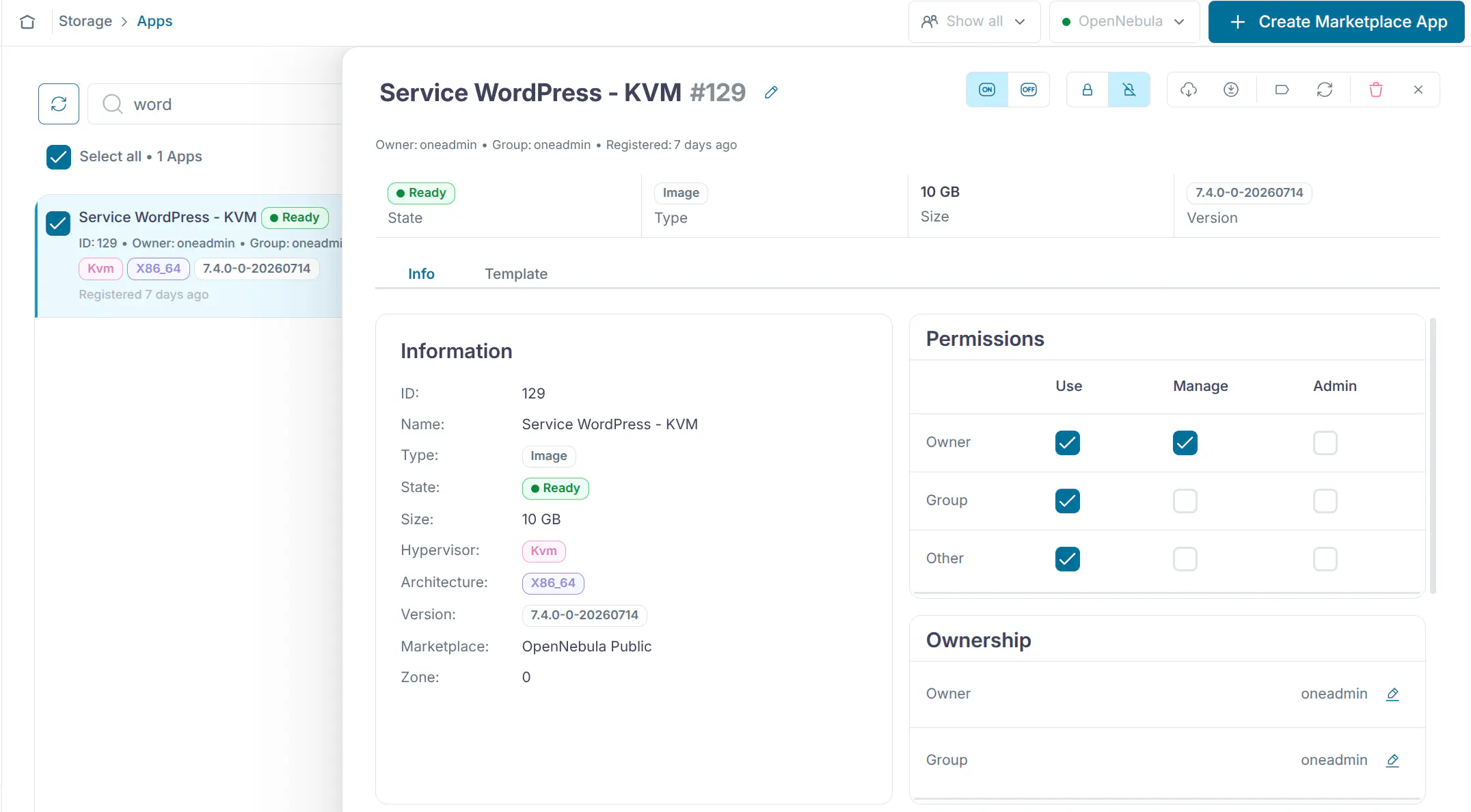Switch to Template tab

516,274
